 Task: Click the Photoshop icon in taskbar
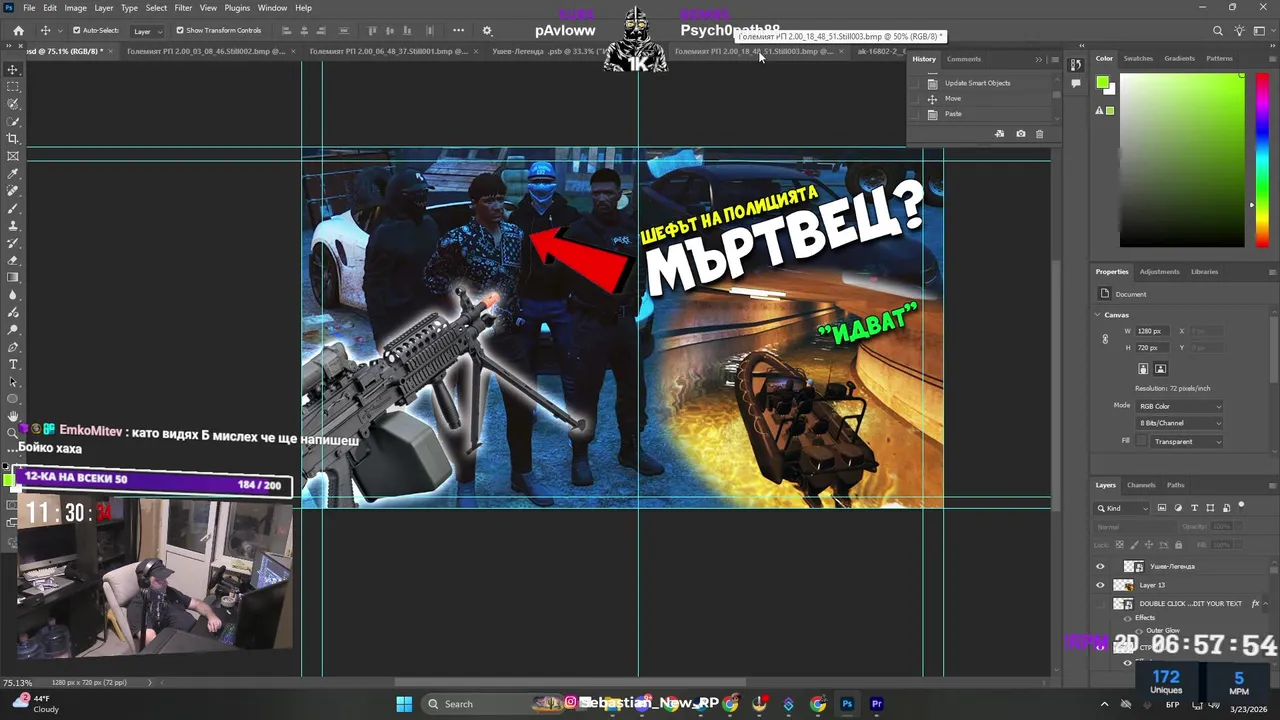pyautogui.click(x=847, y=704)
